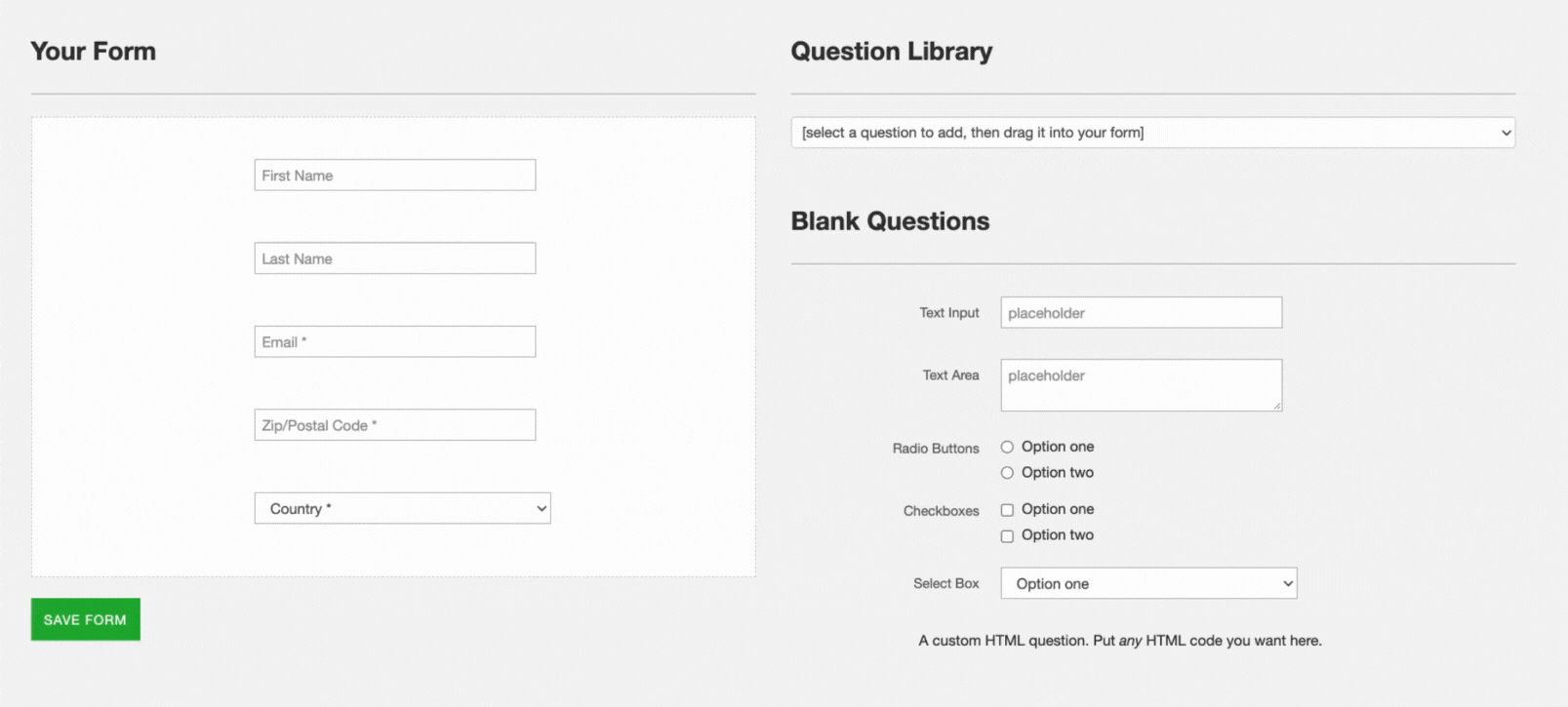This screenshot has height=707, width=1568.
Task: Click the custom HTML question text
Action: click(1119, 641)
